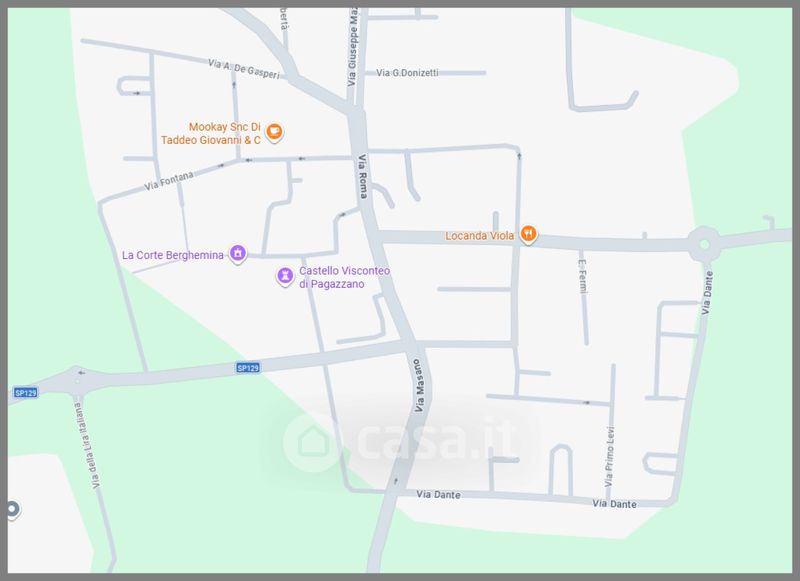Image resolution: width=800 pixels, height=581 pixels.
Task: Open the Locanda Viola place label
Action: pyautogui.click(x=480, y=236)
